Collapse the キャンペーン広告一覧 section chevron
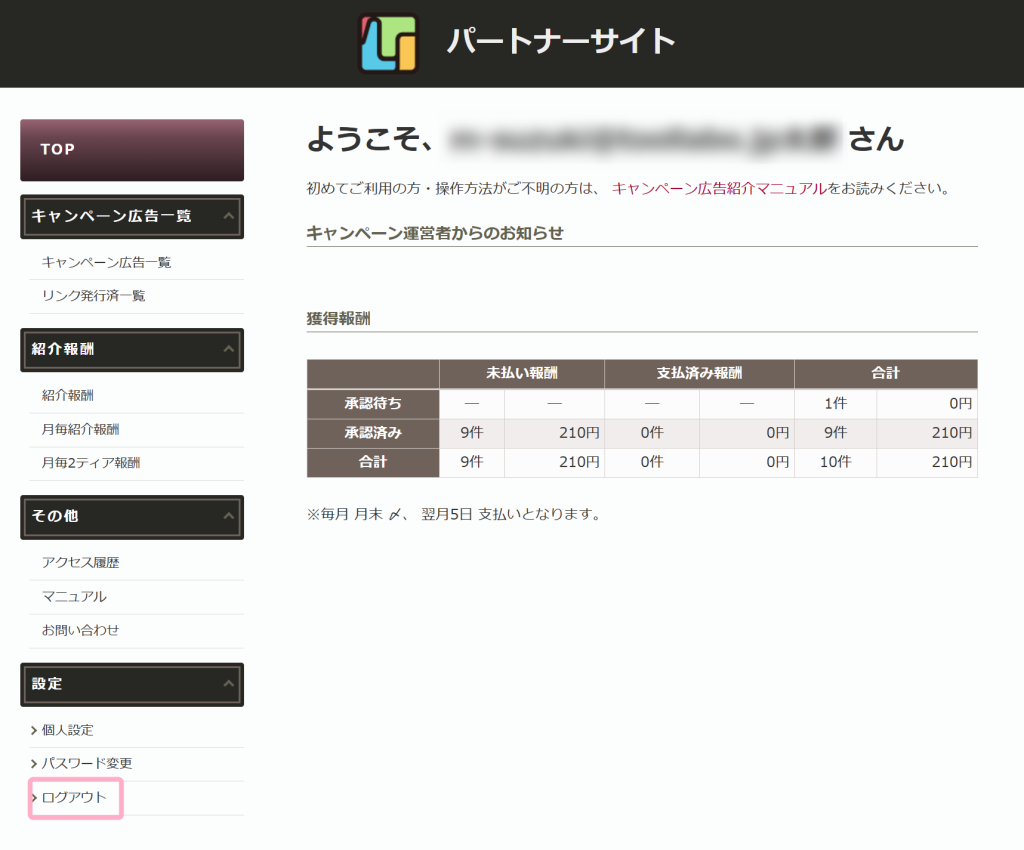 229,216
